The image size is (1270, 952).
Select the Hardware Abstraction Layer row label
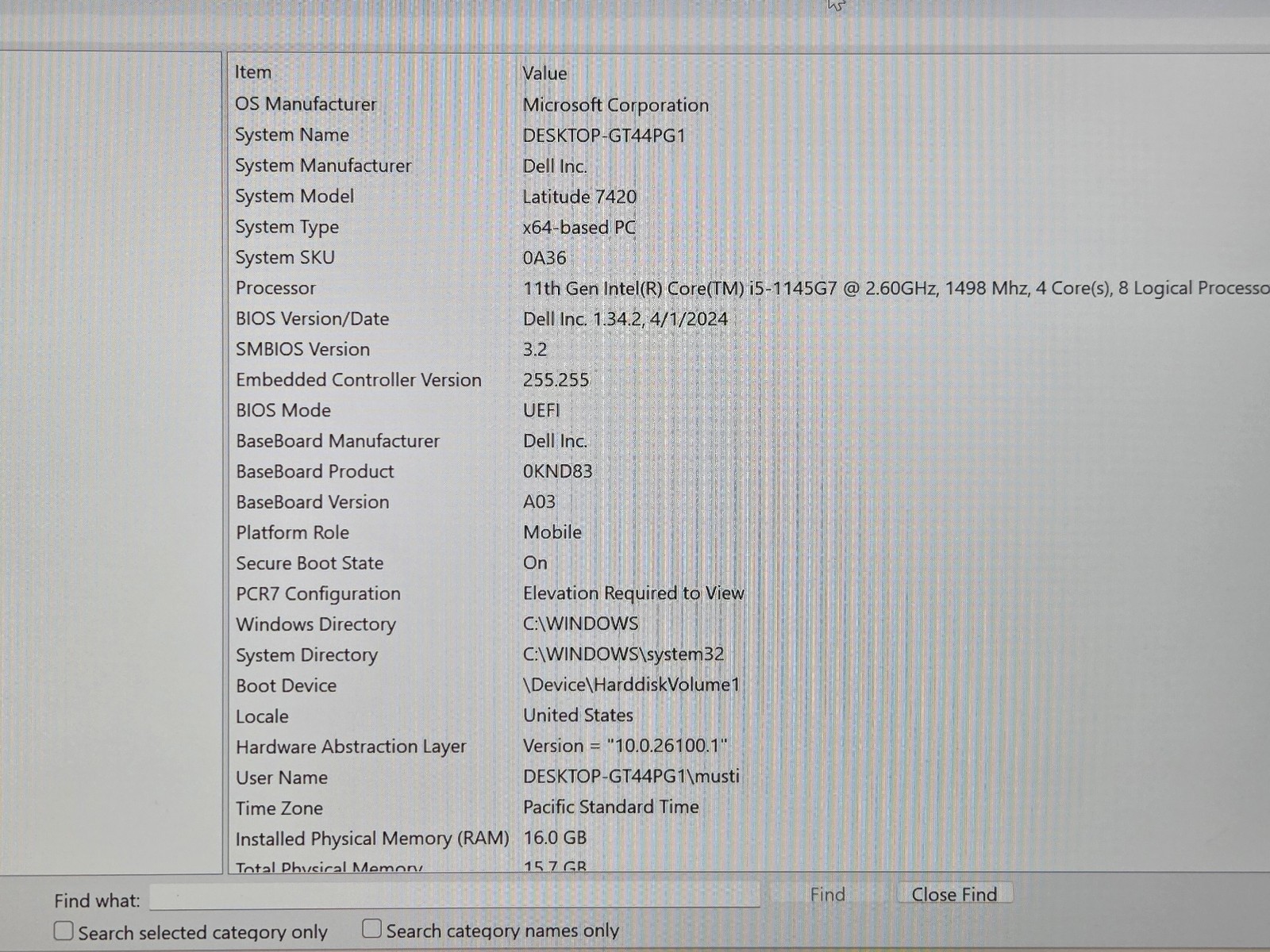[351, 747]
